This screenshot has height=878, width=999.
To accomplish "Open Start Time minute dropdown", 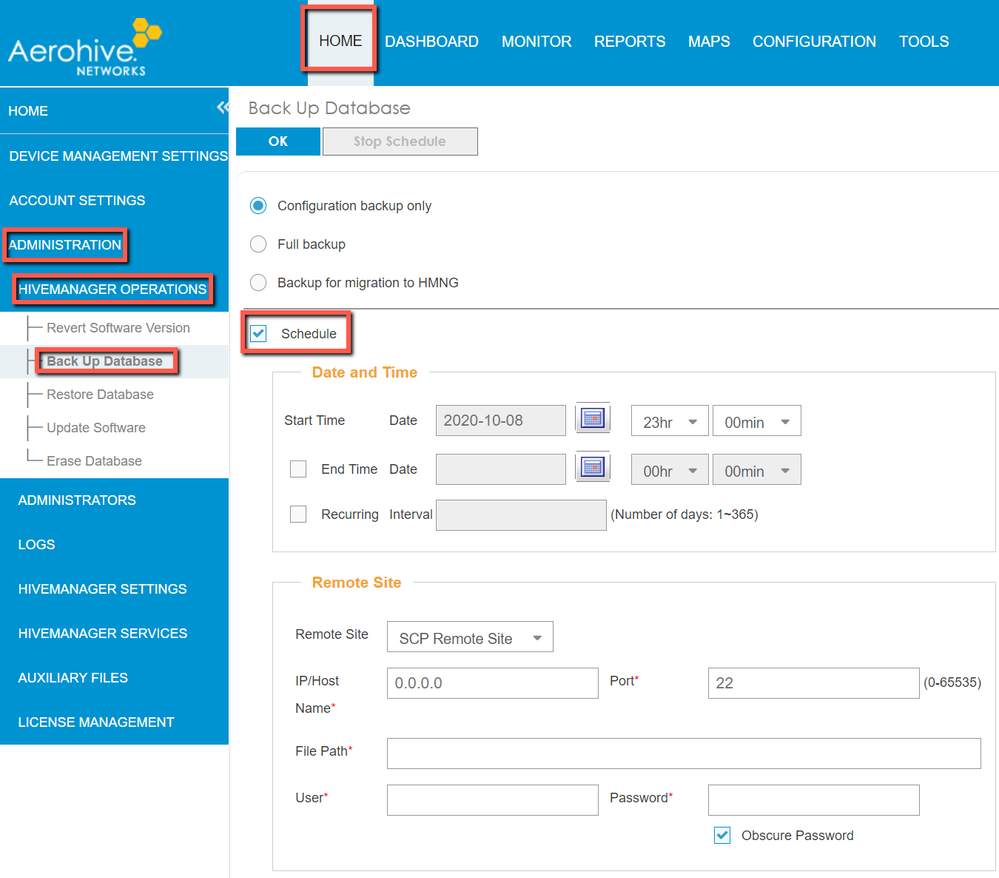I will (x=756, y=421).
